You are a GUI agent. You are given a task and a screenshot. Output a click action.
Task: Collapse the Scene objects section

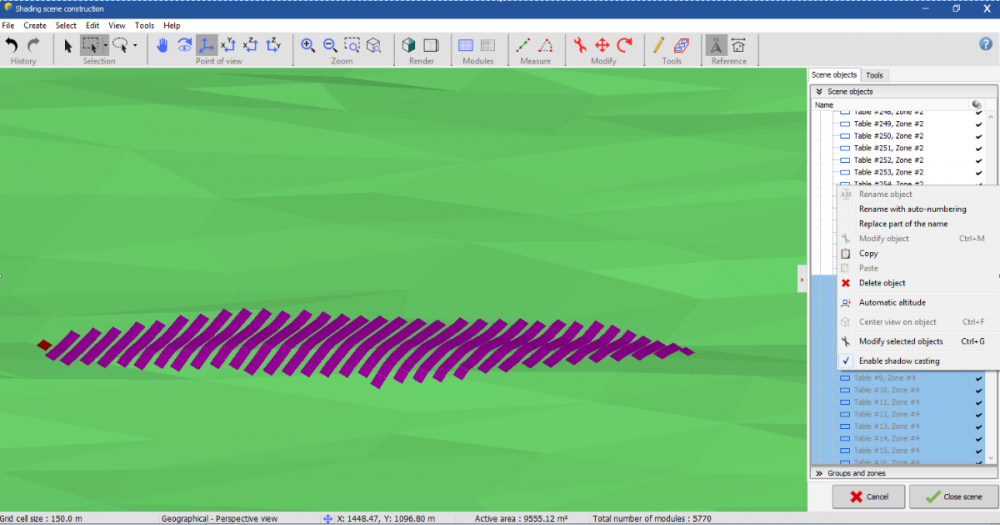[820, 92]
